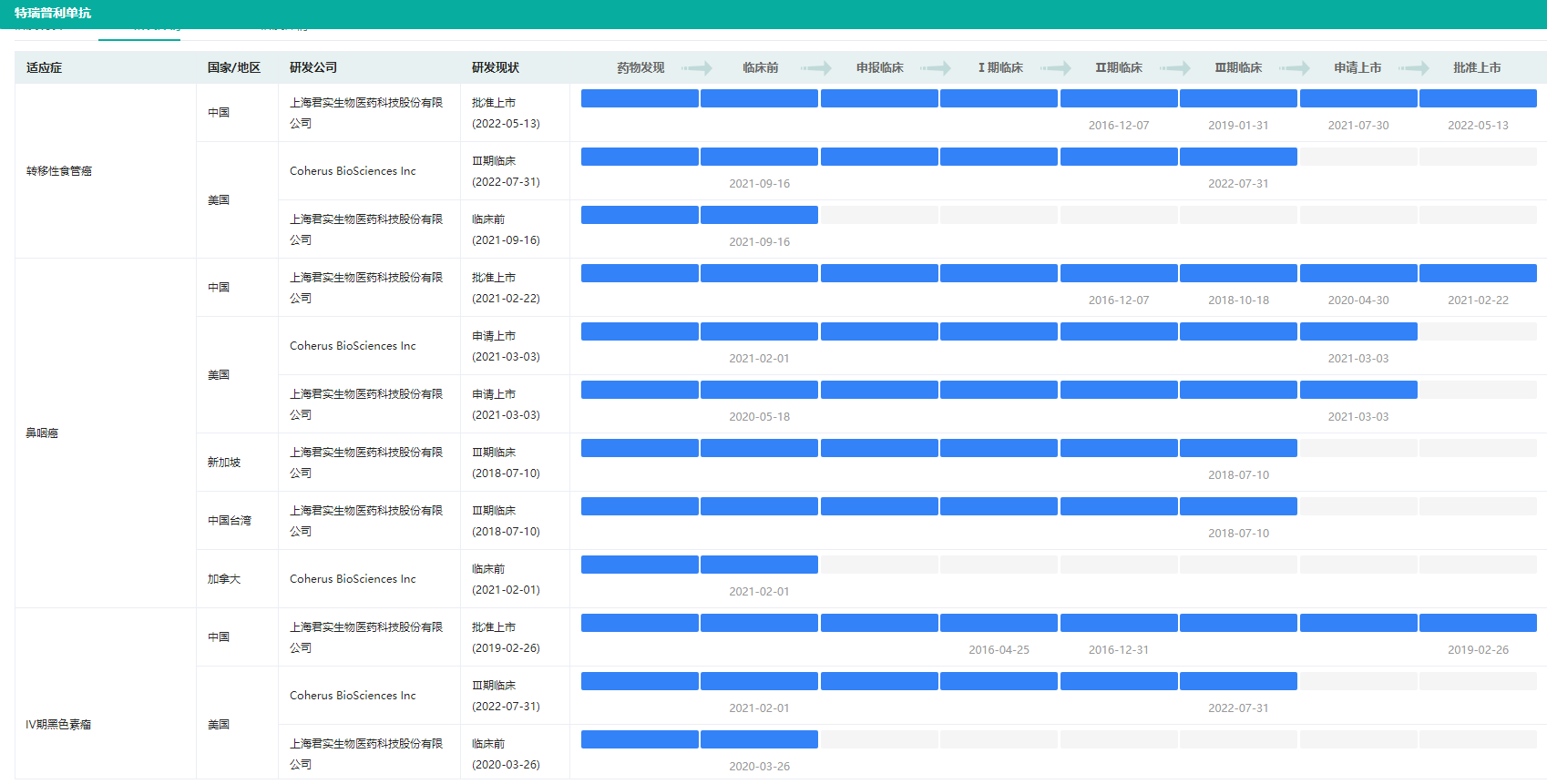This screenshot has width=1547, height=784.
Task: Click the 研发现状 column header
Action: (496, 68)
